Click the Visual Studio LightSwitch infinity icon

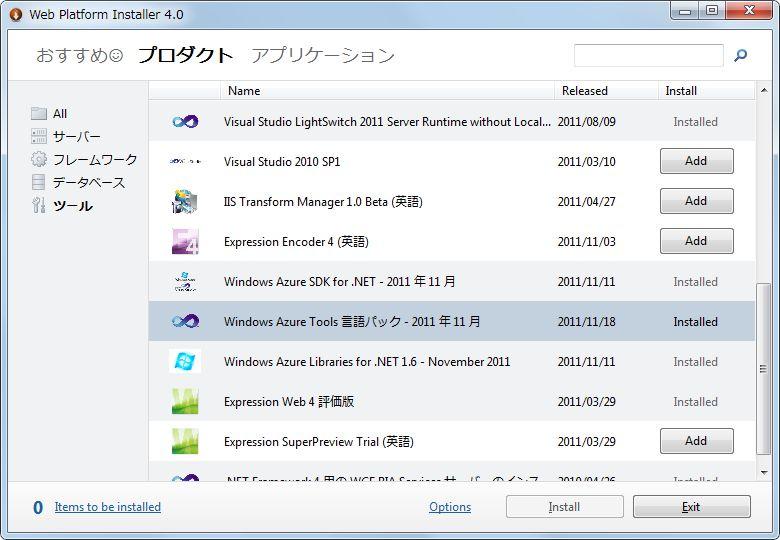(185, 121)
